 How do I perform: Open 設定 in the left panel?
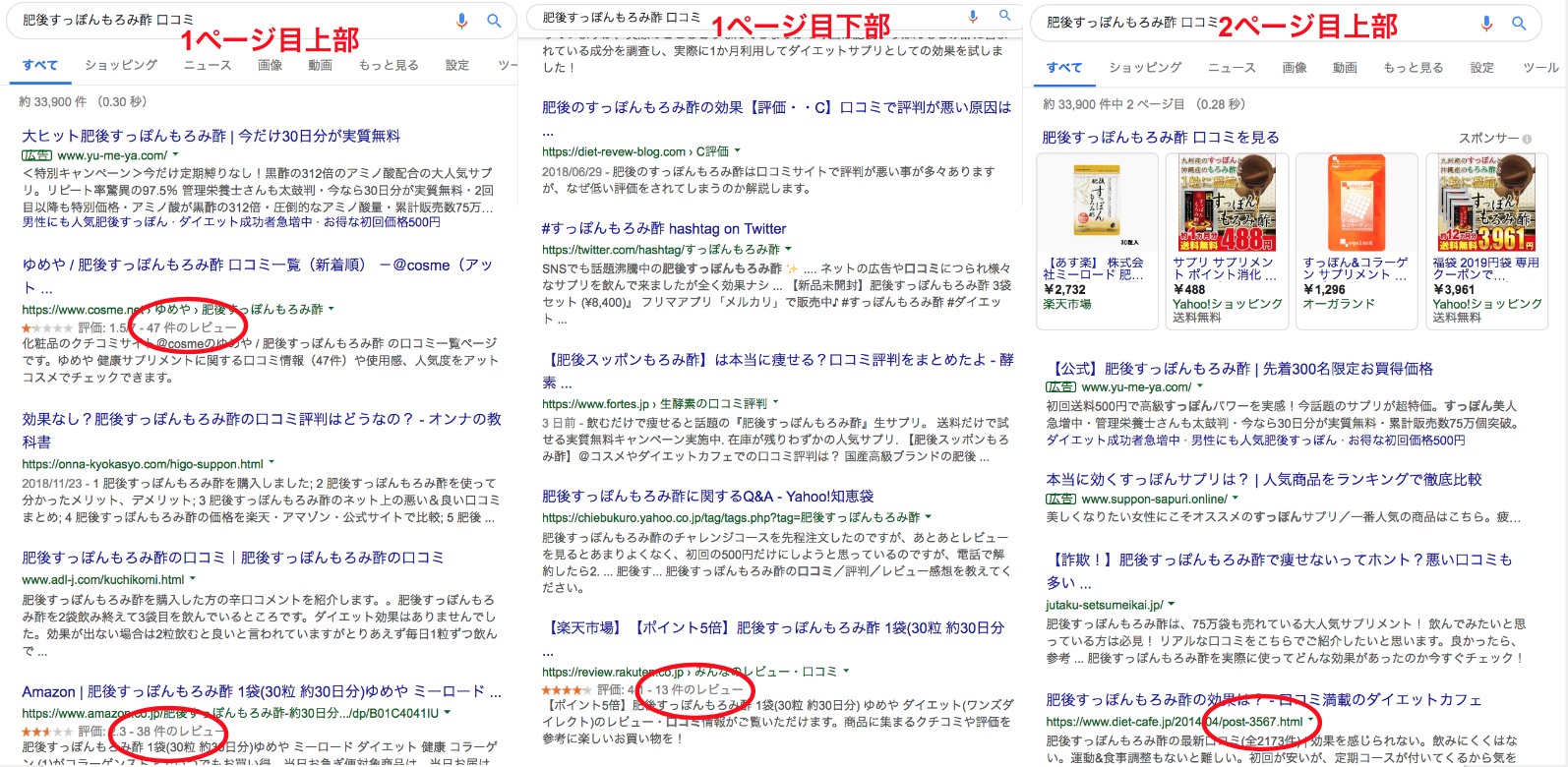coord(457,65)
